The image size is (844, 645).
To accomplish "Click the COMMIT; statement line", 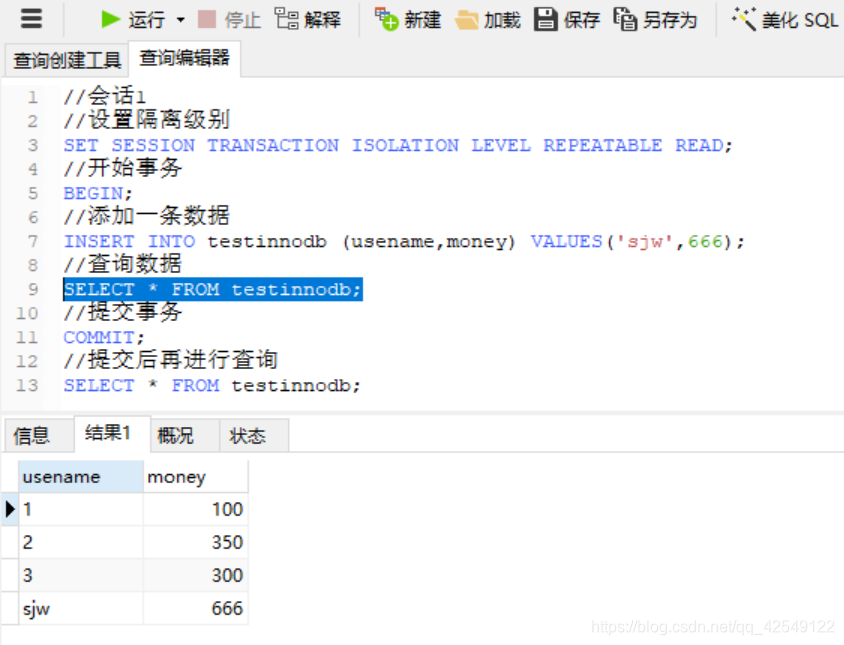I will coord(104,337).
